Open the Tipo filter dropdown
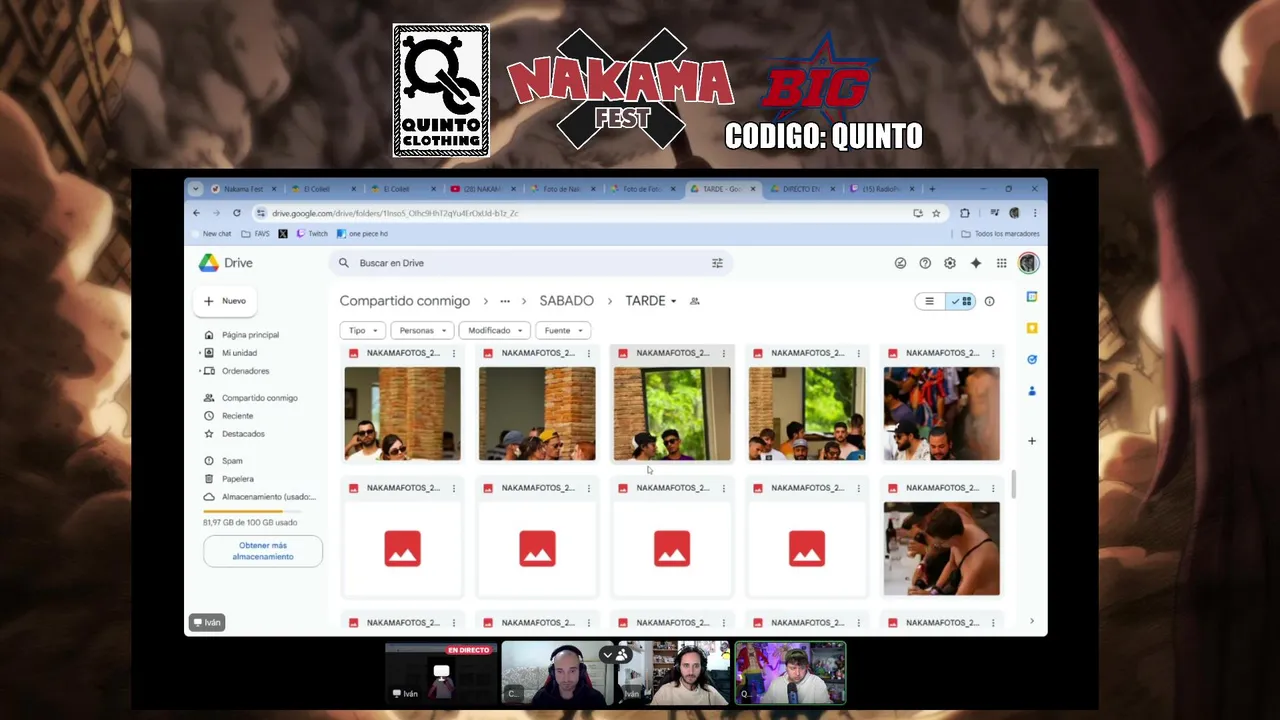1280x720 pixels. (362, 330)
